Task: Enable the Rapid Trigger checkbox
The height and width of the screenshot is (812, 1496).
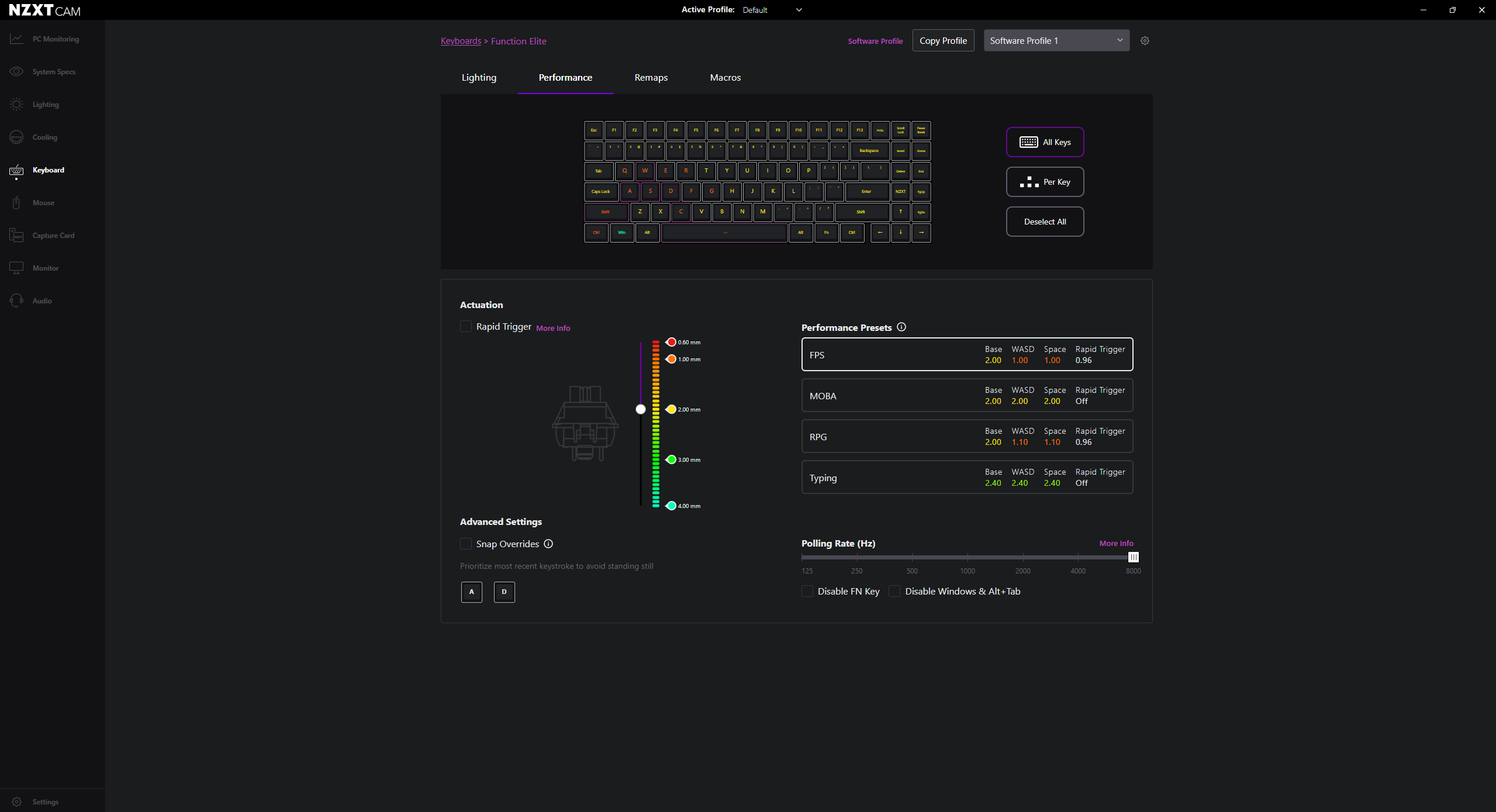Action: click(466, 326)
